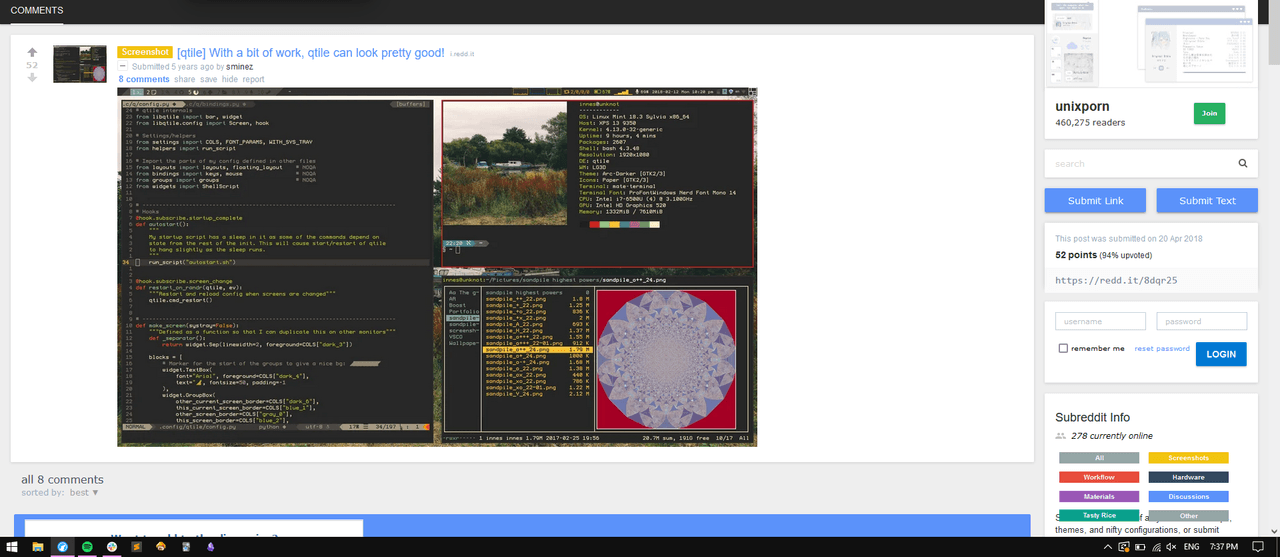Image resolution: width=1280 pixels, height=557 pixels.
Task: Click the search magnifier icon in sidebar
Action: coord(1242,163)
